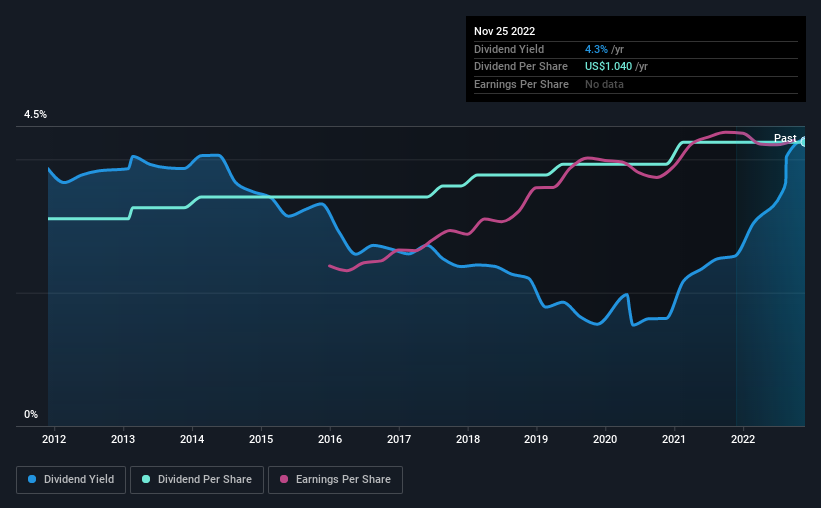
Task: Select the 2013 x-axis label
Action: tap(123, 439)
